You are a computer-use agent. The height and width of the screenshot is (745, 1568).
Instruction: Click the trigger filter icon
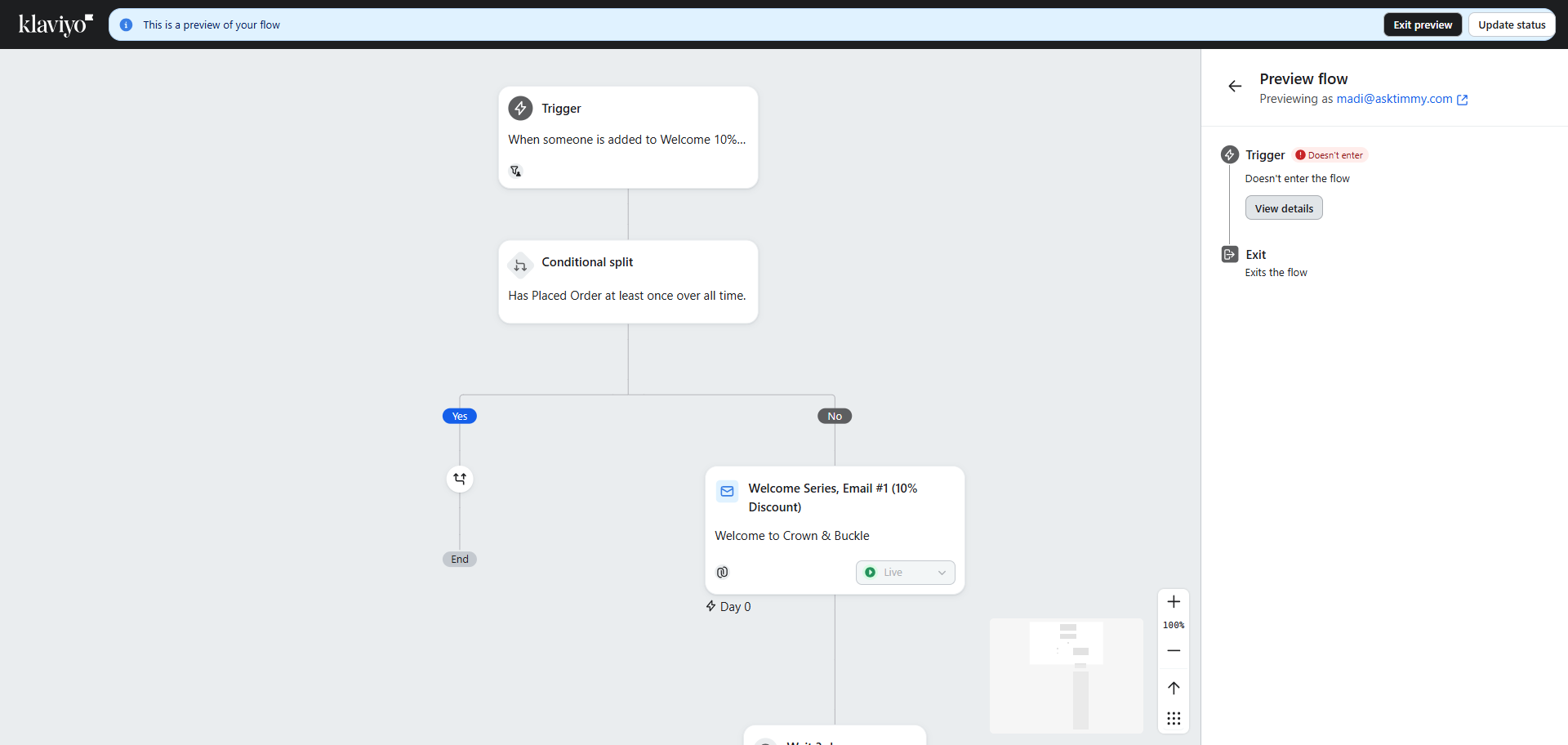click(515, 171)
